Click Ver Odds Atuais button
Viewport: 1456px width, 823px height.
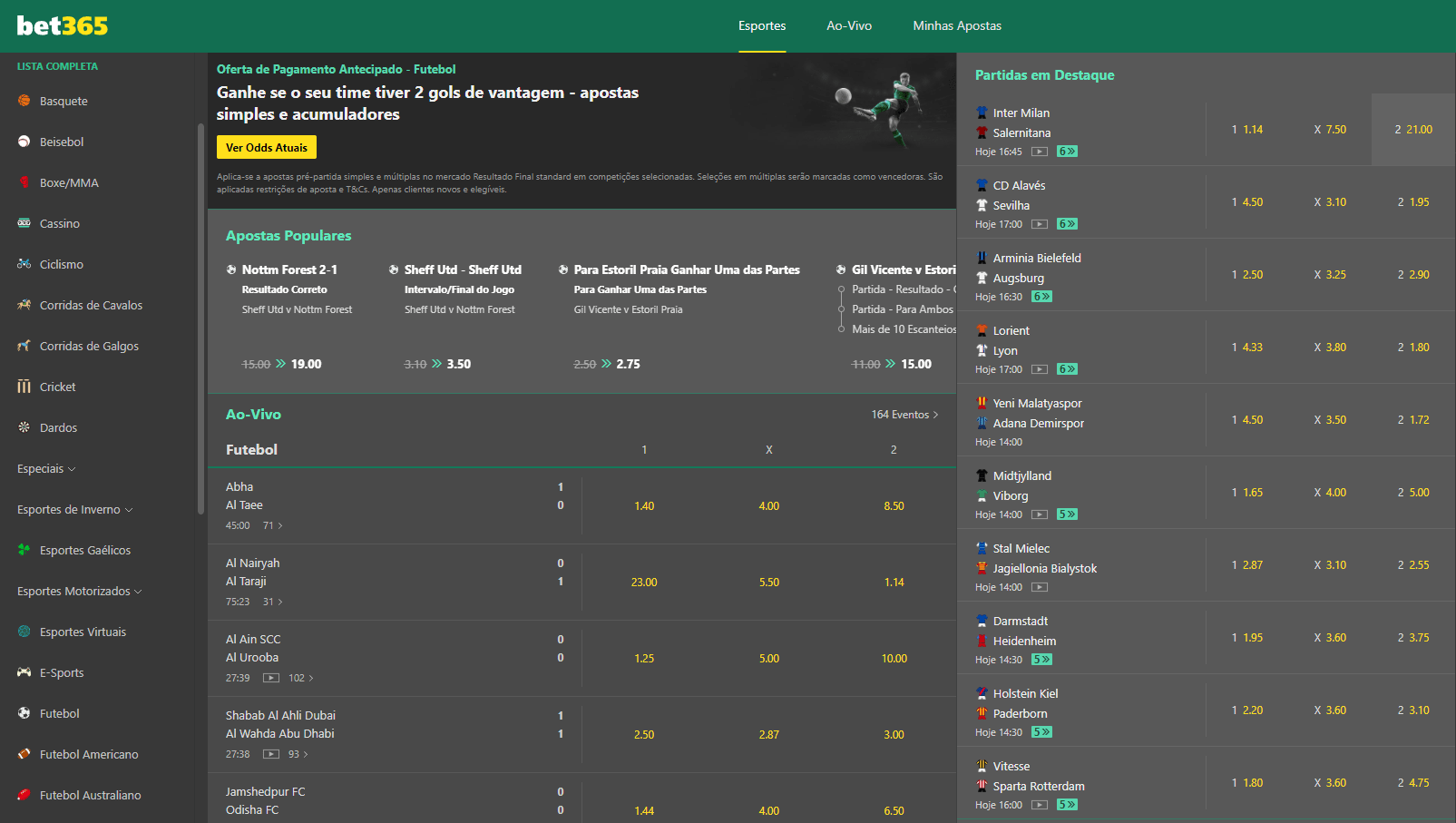(x=267, y=147)
